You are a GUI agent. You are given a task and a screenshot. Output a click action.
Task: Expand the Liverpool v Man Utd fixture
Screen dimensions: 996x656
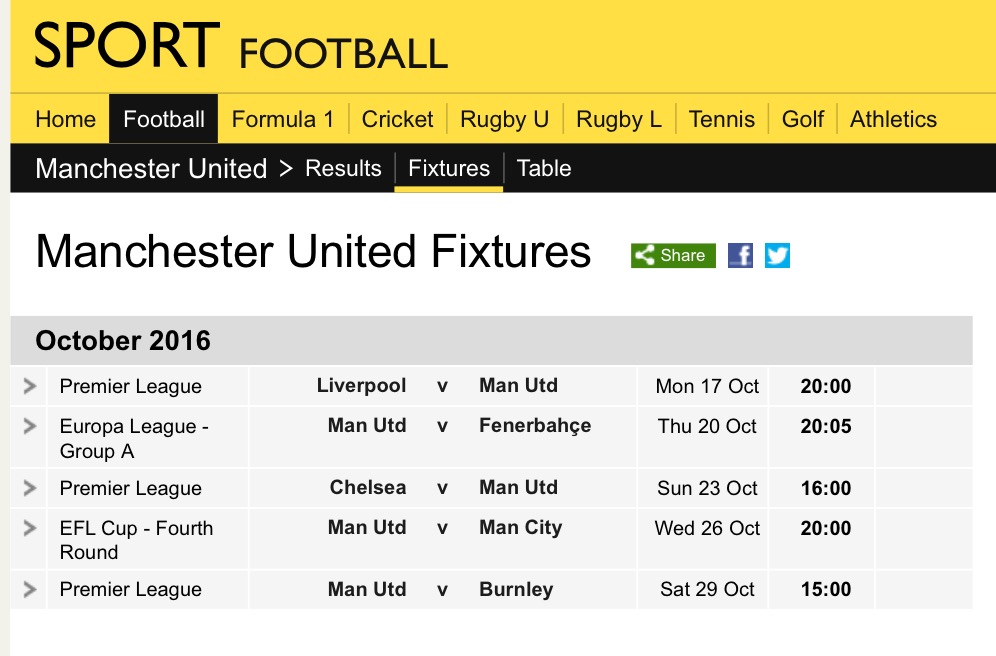(x=29, y=387)
